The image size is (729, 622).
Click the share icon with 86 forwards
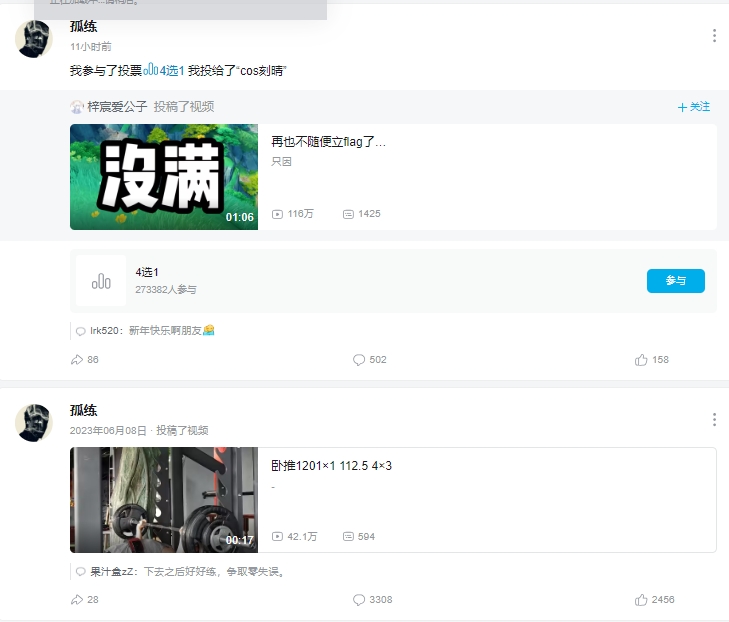tap(77, 360)
